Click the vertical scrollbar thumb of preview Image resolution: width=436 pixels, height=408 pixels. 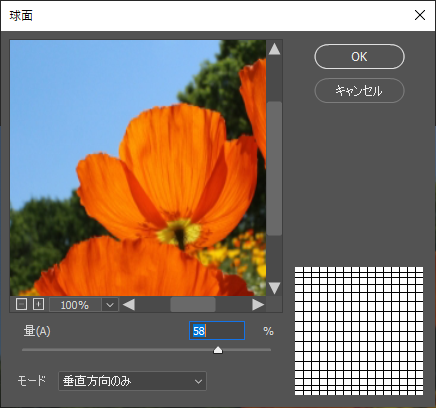(274, 168)
